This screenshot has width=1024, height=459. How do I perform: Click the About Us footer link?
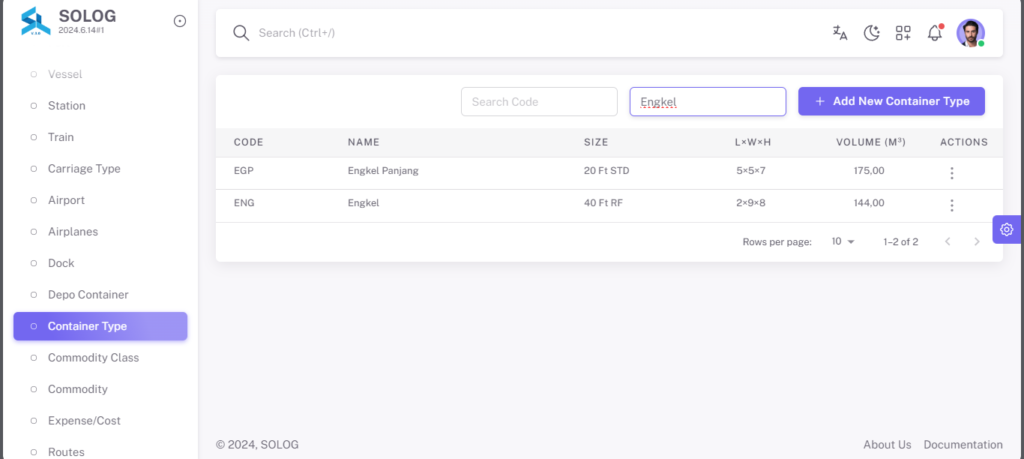[887, 445]
